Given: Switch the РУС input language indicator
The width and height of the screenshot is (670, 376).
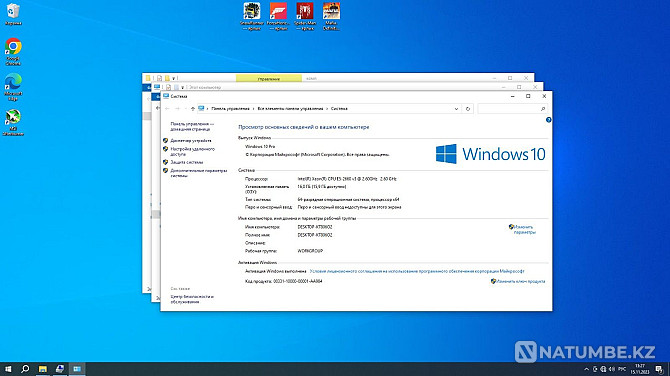Looking at the screenshot, I should 622,369.
